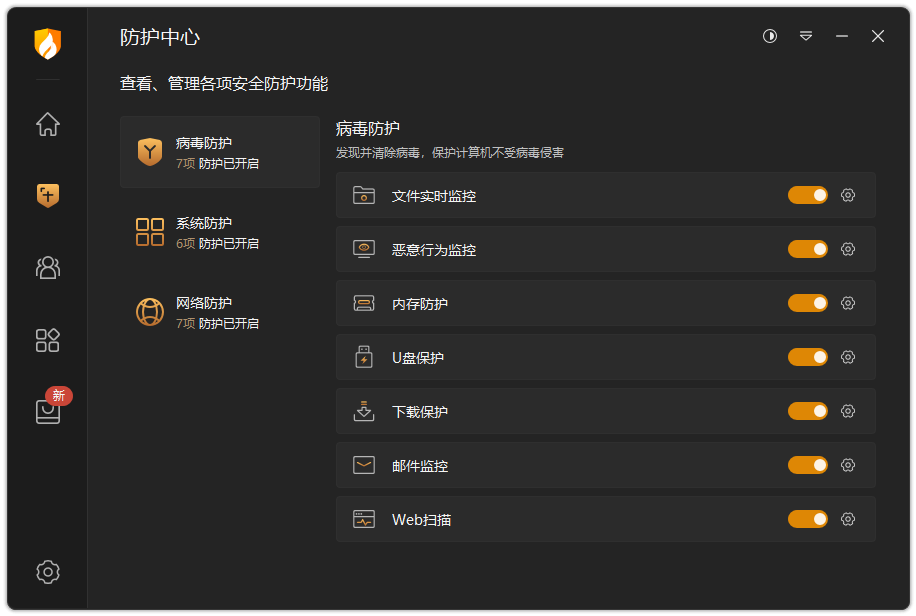
Task: Disable the 文件实时监控 toggle
Action: (808, 195)
